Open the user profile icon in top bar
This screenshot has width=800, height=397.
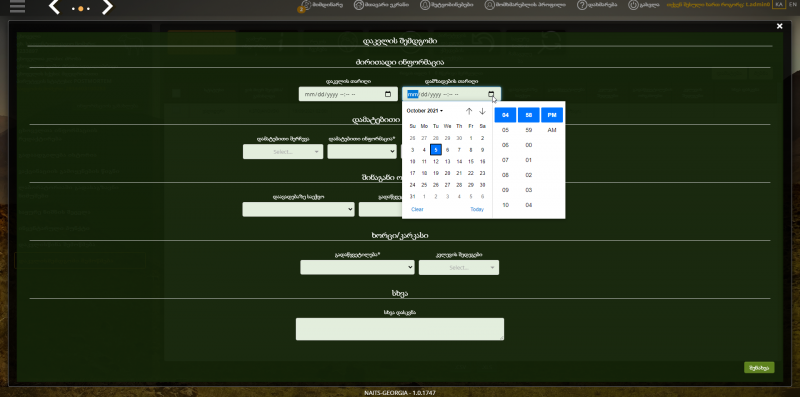[x=489, y=5]
